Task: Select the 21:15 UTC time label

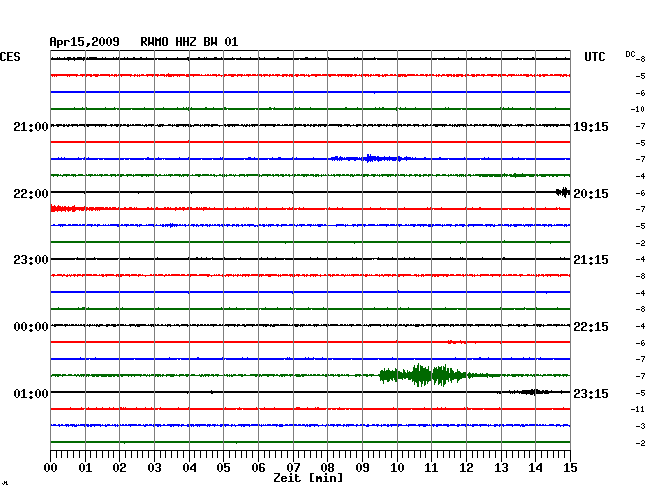Action: (x=591, y=260)
